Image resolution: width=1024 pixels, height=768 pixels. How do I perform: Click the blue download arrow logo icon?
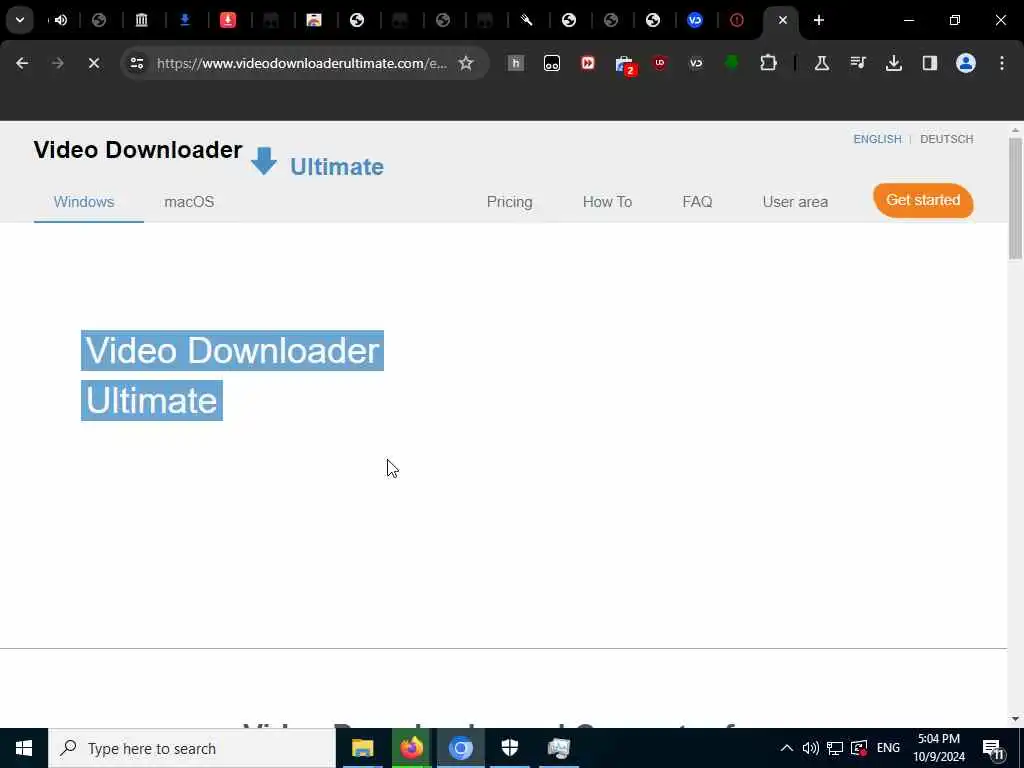(x=264, y=161)
